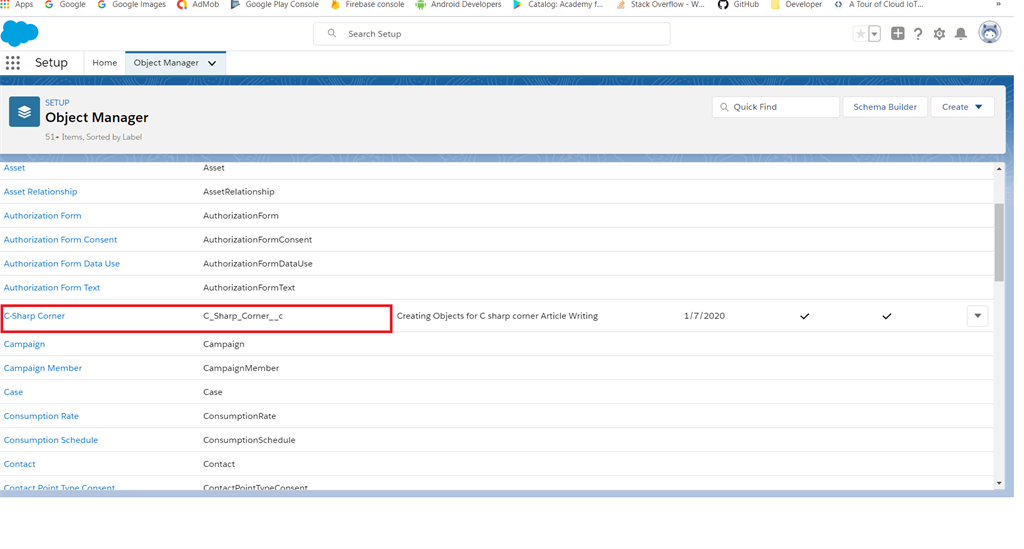Viewport: 1024px width, 549px height.
Task: Click the Object Manager layers icon
Action: (x=24, y=112)
